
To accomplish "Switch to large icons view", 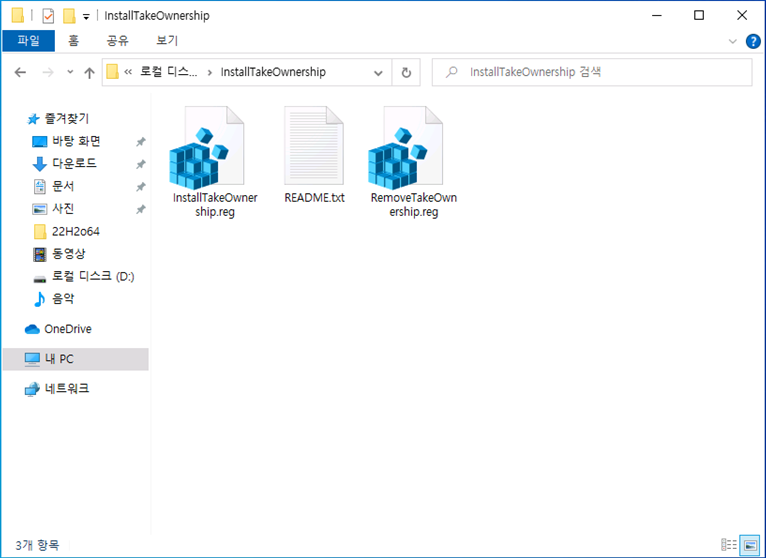I will coord(749,545).
